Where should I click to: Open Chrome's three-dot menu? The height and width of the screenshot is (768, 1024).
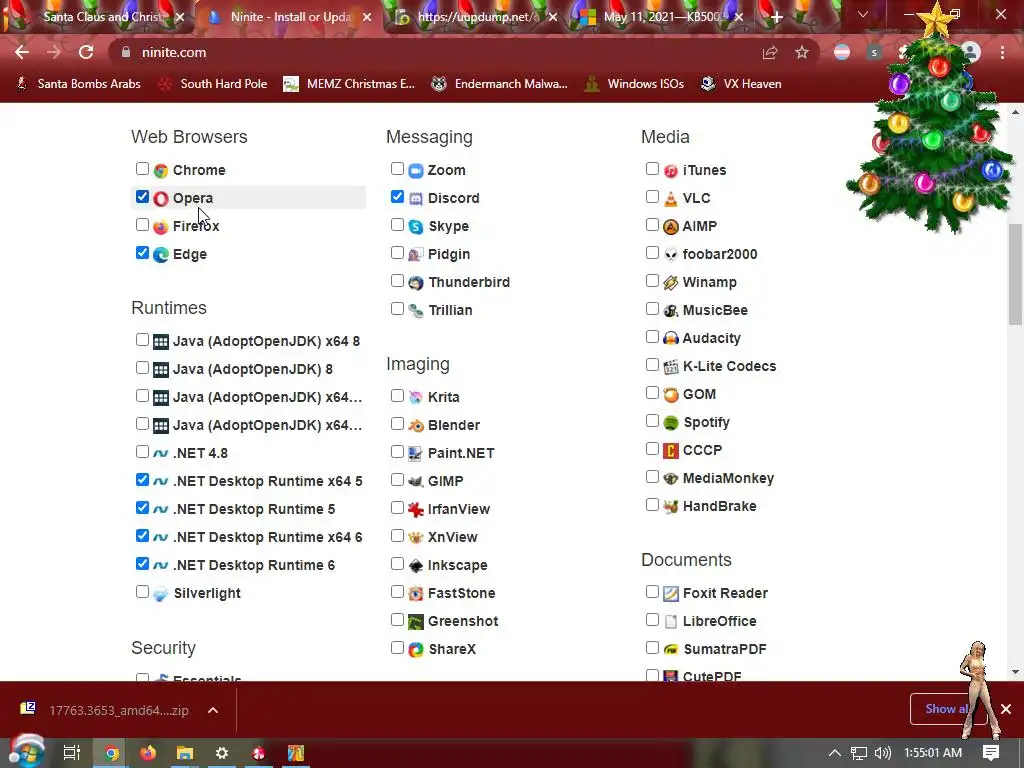pos(1002,52)
